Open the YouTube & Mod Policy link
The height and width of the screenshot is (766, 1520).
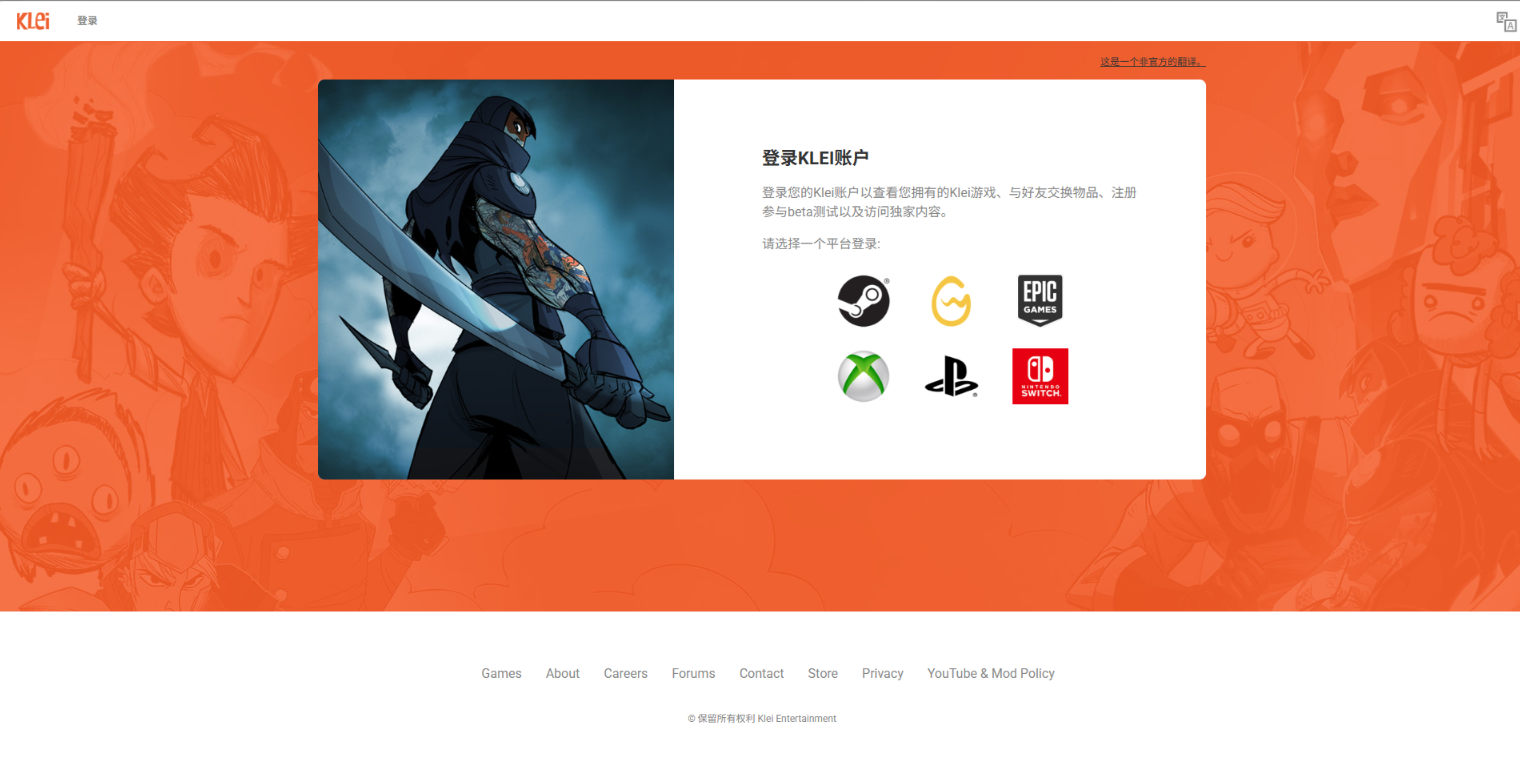(991, 674)
